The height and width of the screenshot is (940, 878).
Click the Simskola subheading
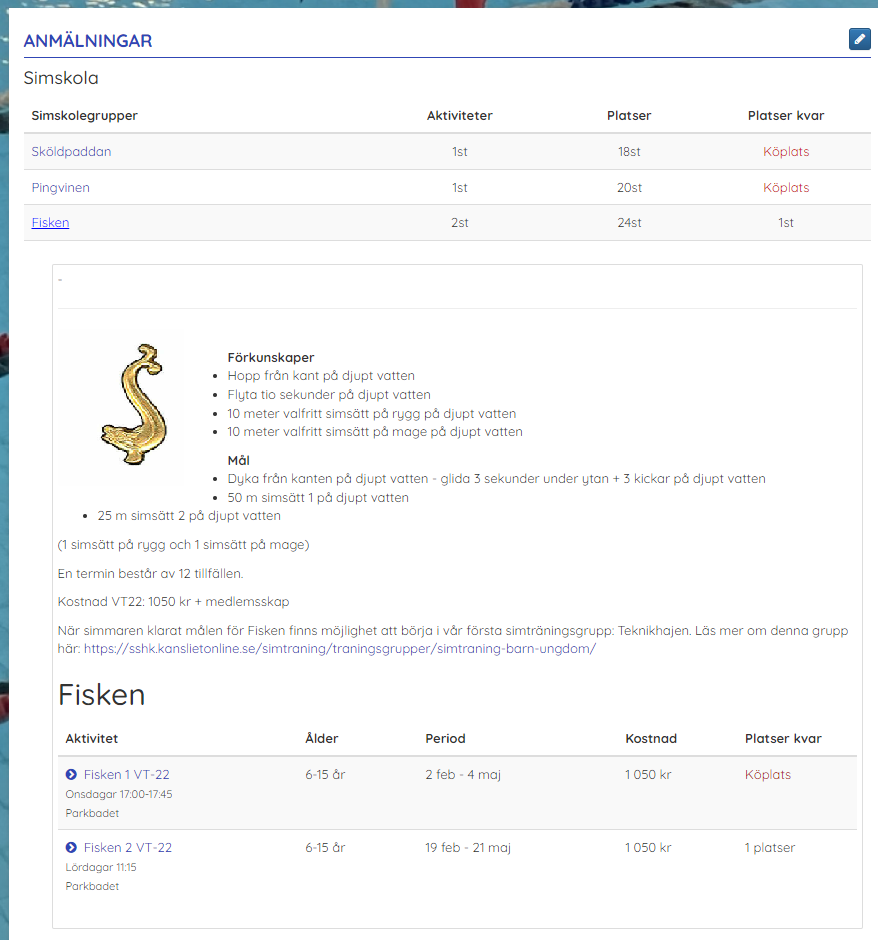(61, 78)
